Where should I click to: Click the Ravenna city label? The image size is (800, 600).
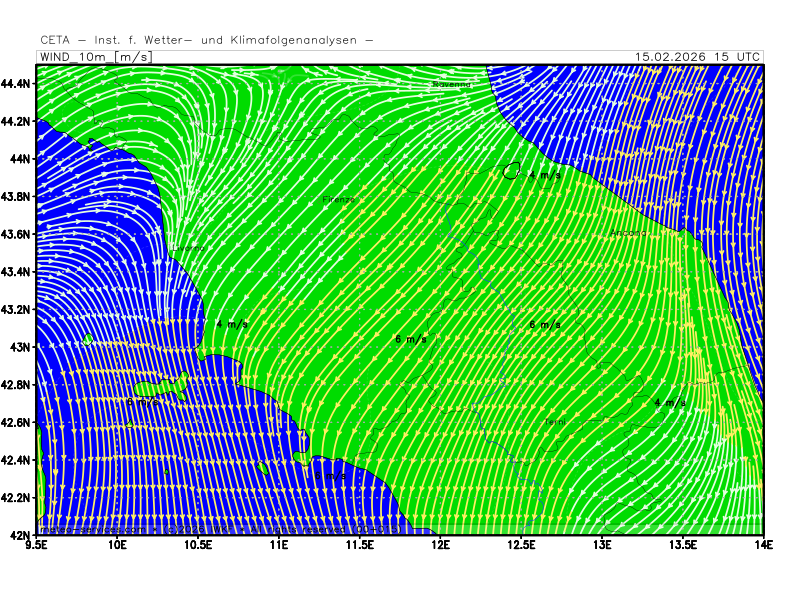452,85
